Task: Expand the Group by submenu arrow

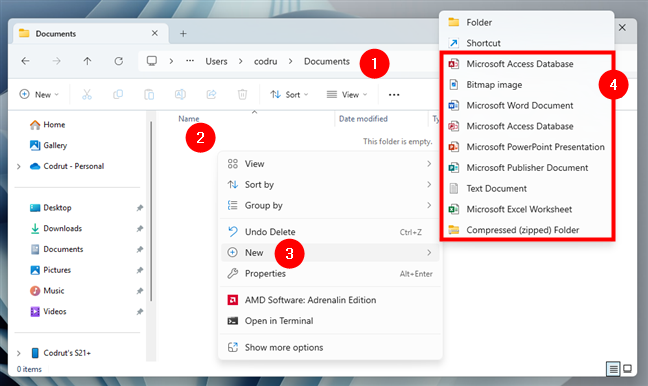Action: coord(429,205)
